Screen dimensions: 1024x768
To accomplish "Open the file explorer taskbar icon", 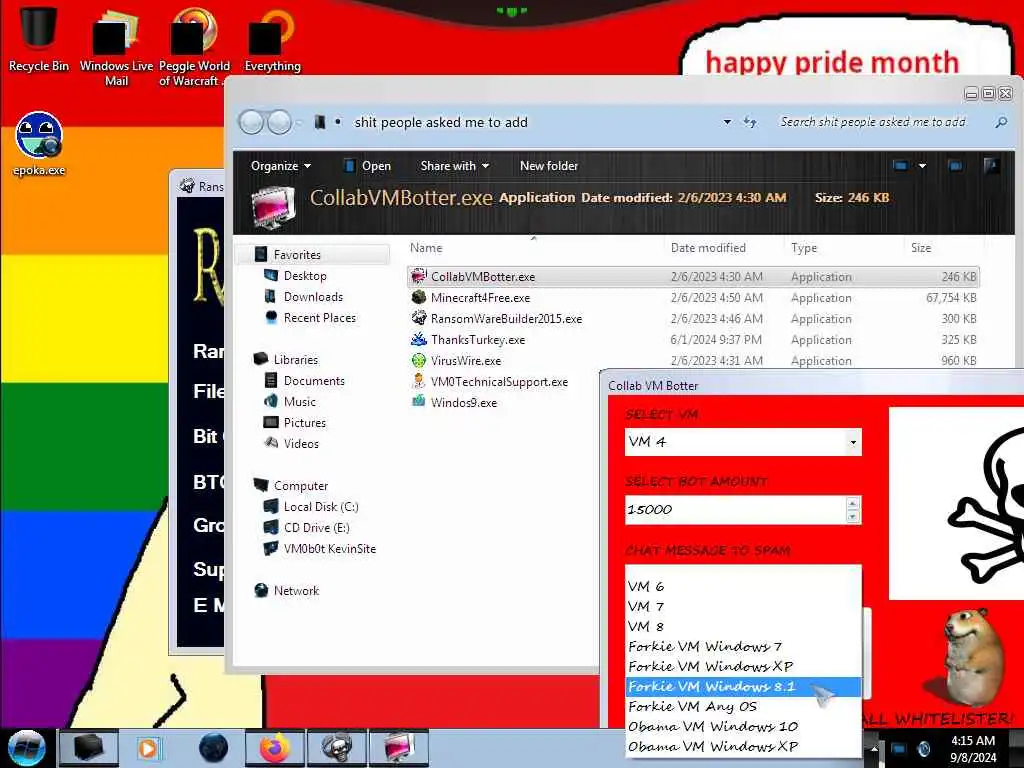I will tap(88, 748).
